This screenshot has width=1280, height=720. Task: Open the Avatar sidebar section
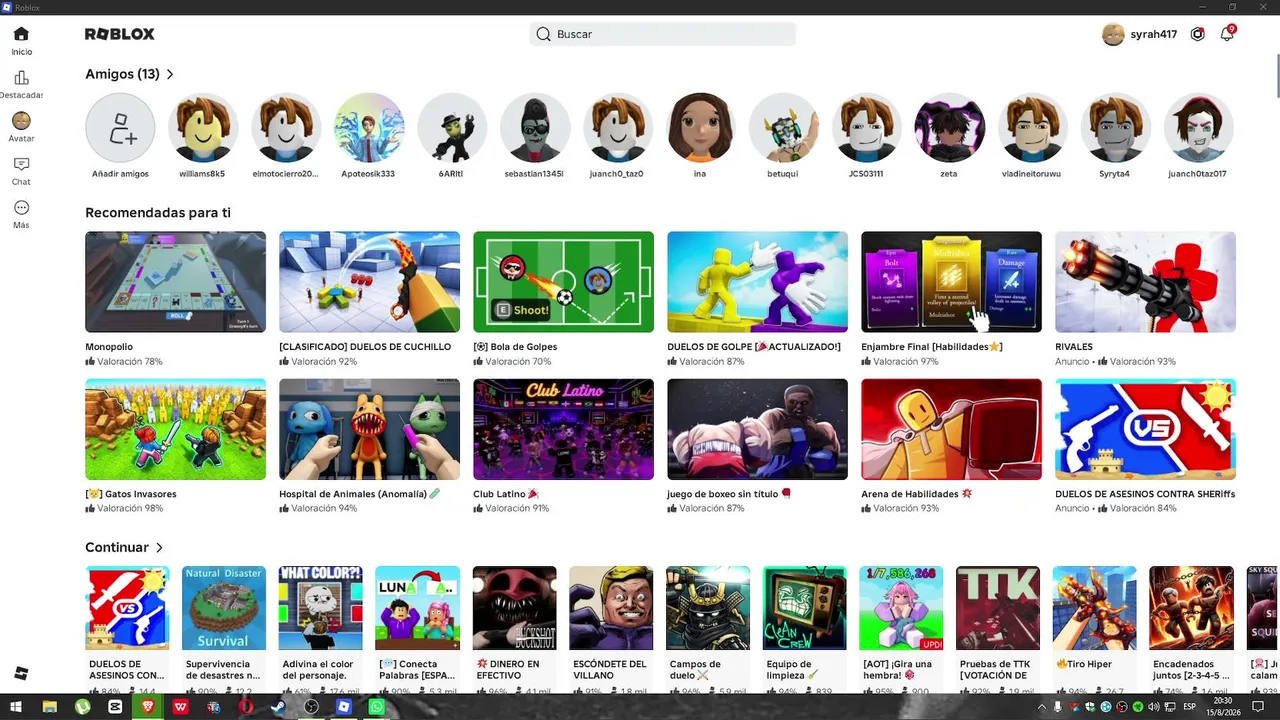pos(21,127)
